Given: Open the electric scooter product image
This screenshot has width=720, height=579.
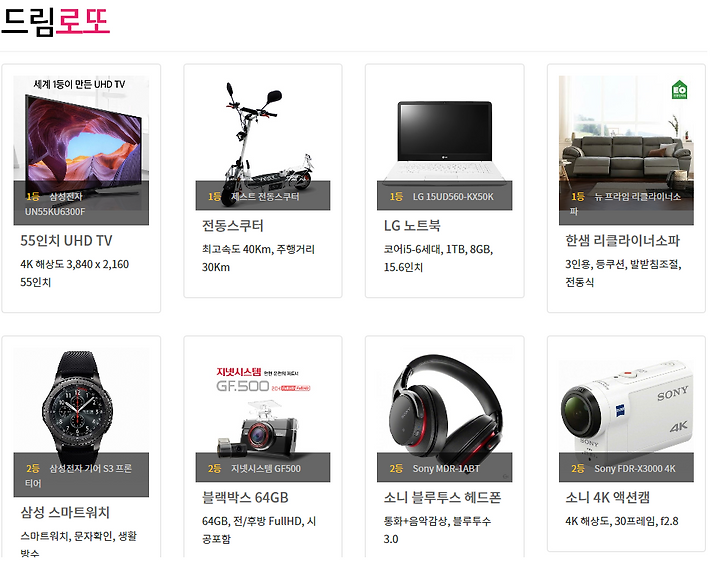Looking at the screenshot, I should click(263, 143).
